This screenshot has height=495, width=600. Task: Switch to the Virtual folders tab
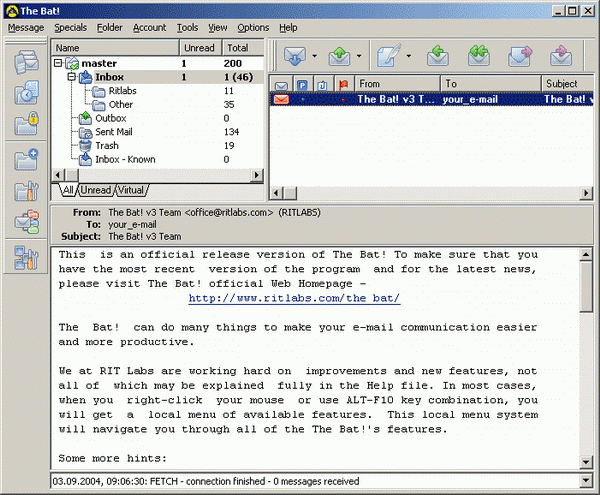pos(131,190)
